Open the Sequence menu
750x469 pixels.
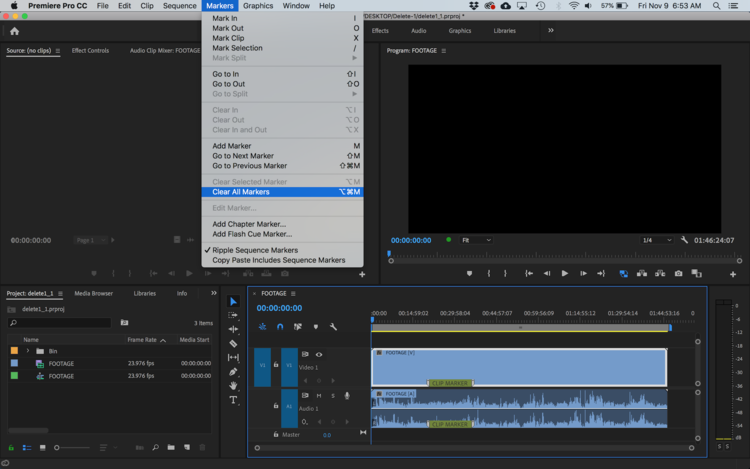click(x=179, y=6)
